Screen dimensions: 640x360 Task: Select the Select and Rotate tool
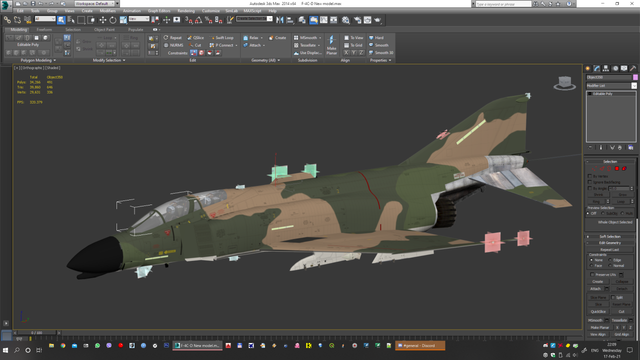click(x=113, y=20)
